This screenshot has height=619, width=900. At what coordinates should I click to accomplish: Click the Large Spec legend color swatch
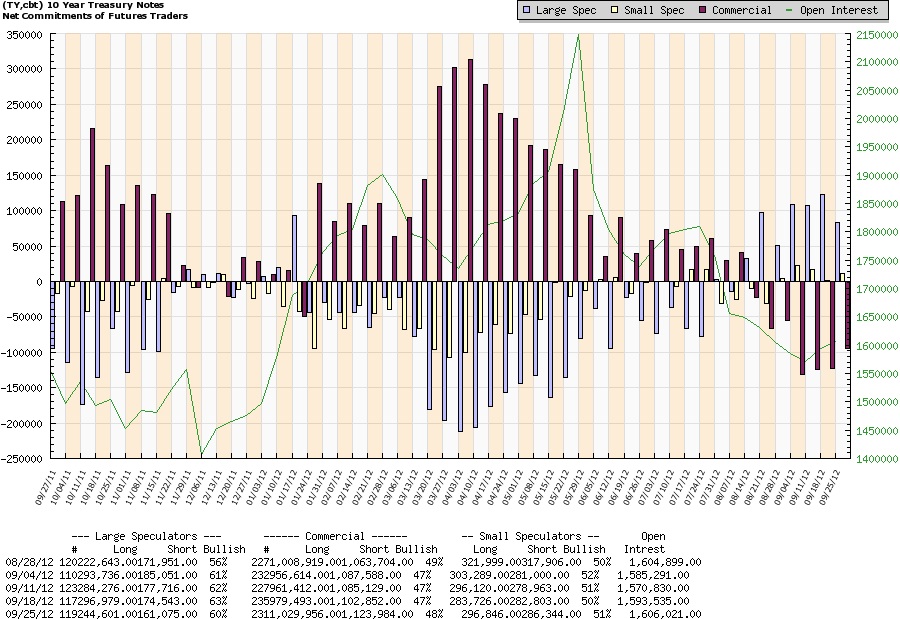[526, 10]
